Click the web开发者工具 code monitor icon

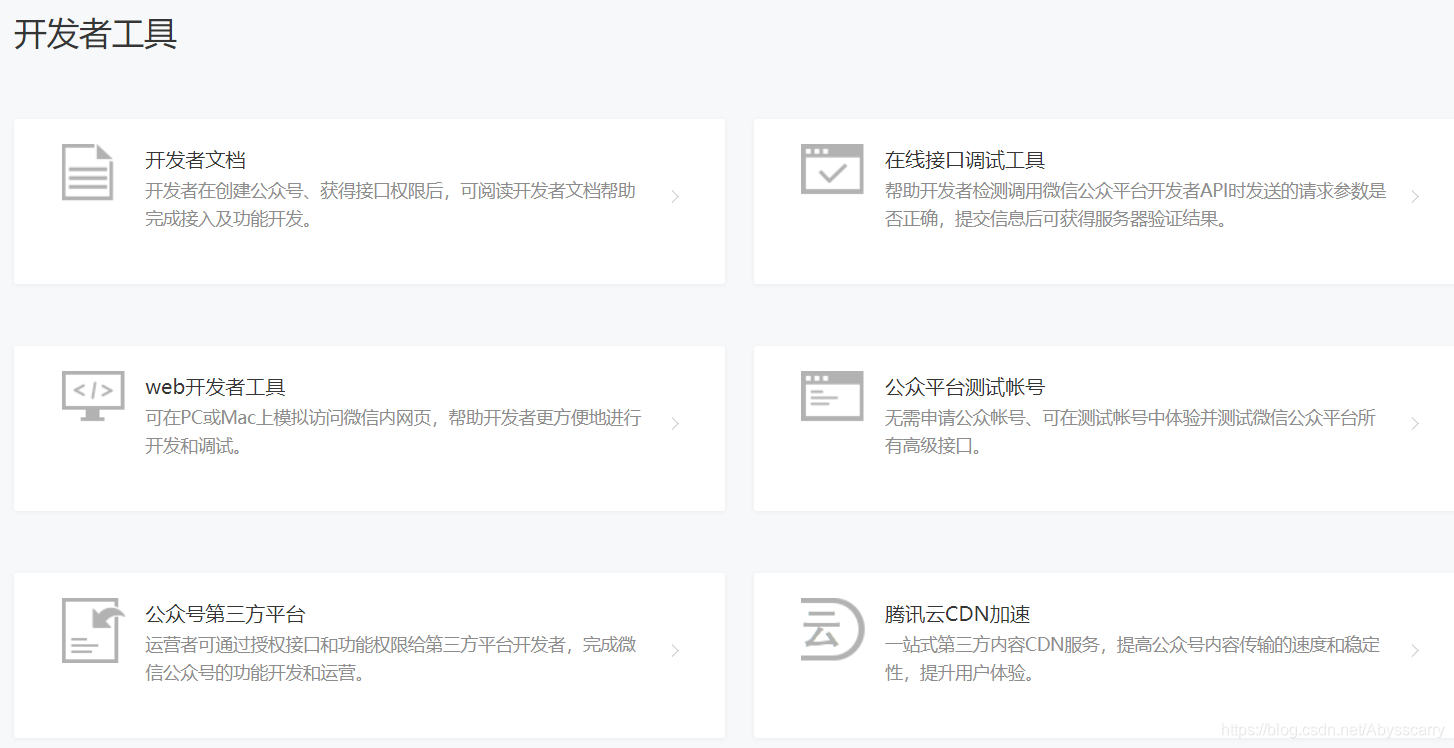pos(91,396)
